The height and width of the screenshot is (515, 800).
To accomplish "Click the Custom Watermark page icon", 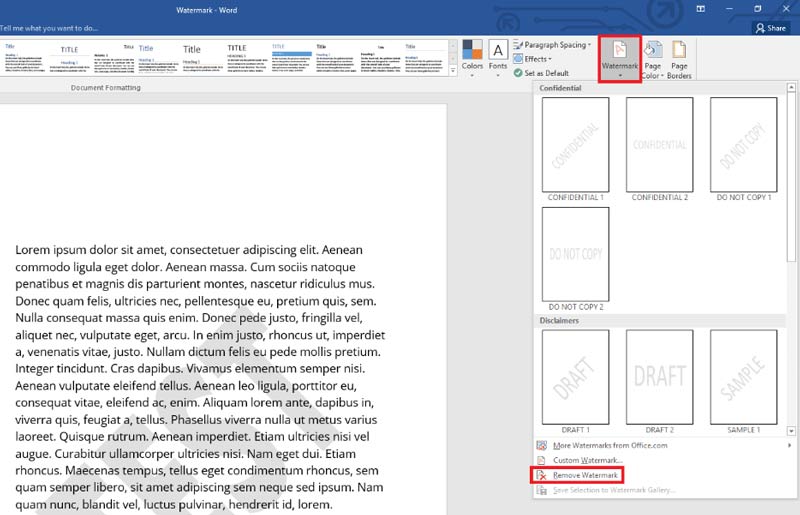I will [541, 460].
